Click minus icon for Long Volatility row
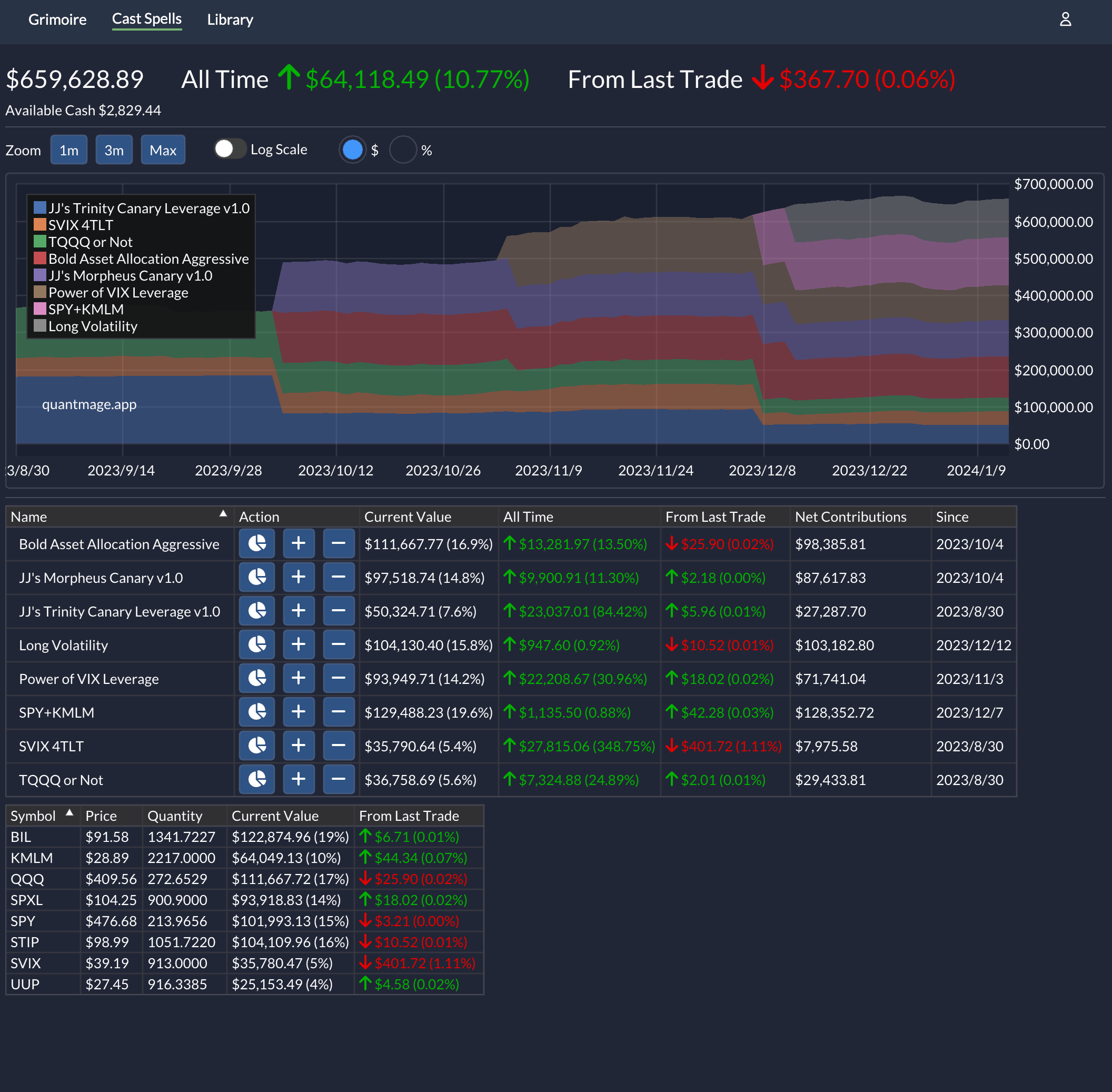The height and width of the screenshot is (1092, 1112). 339,644
